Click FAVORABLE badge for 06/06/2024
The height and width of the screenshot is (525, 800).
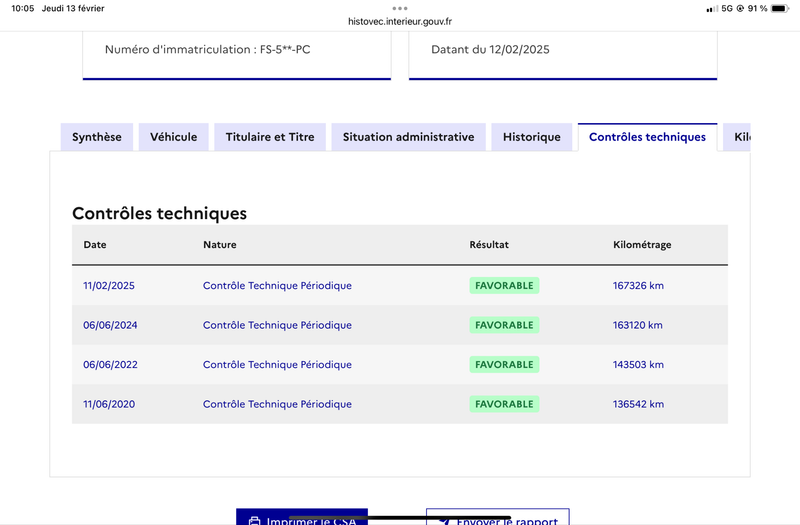tap(504, 325)
